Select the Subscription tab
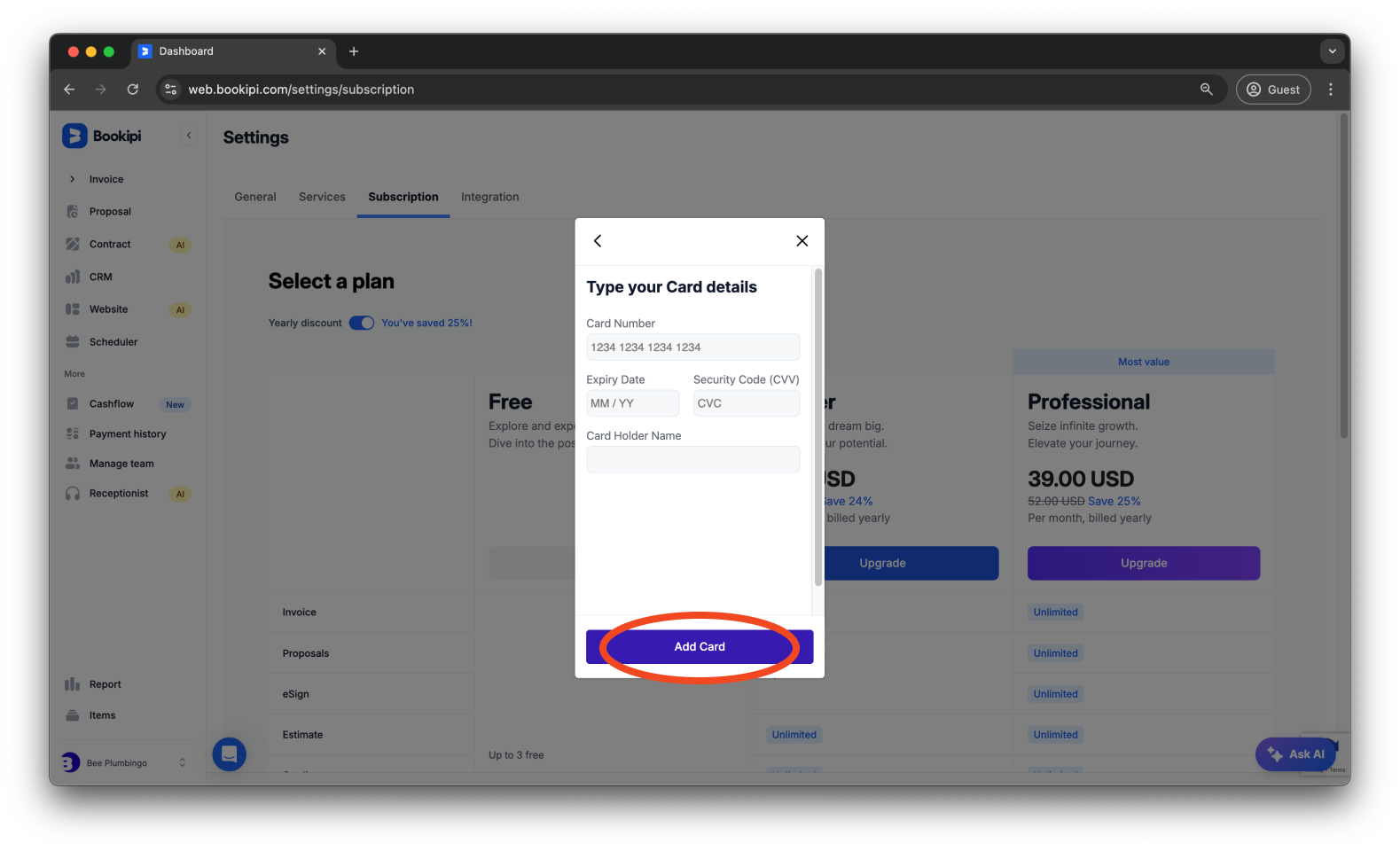1400x851 pixels. click(403, 197)
